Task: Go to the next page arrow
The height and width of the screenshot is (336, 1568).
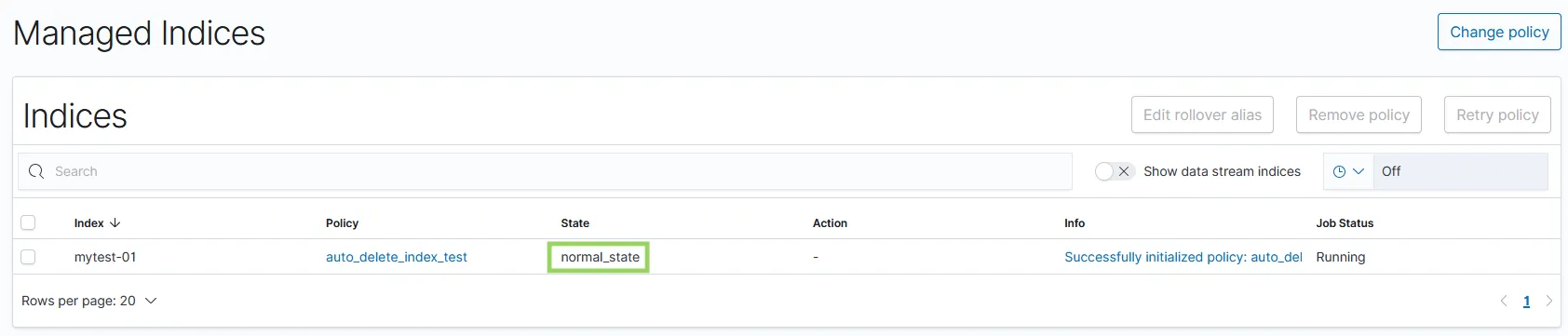Action: (1549, 301)
